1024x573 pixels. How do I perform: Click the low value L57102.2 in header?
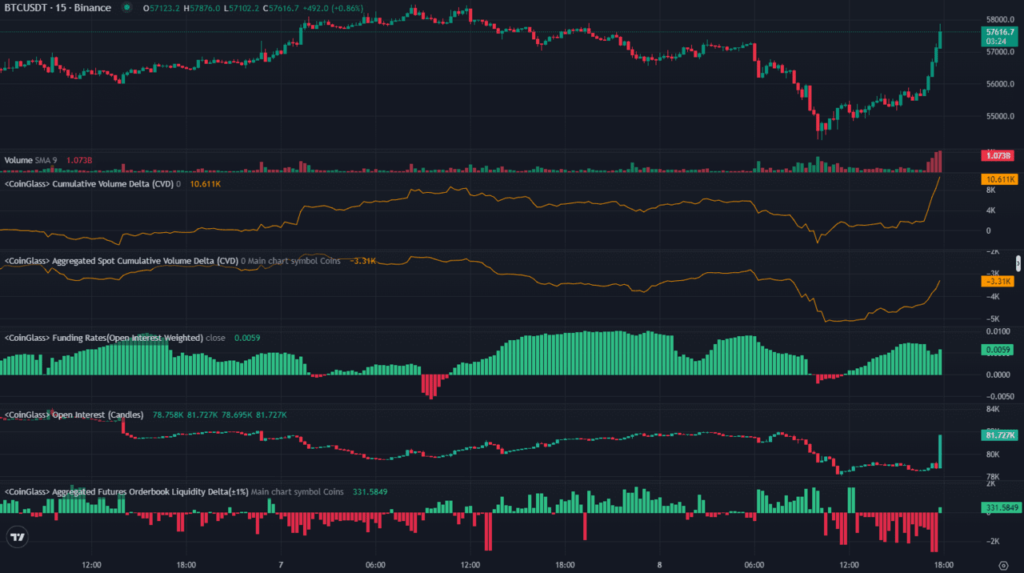pyautogui.click(x=241, y=8)
